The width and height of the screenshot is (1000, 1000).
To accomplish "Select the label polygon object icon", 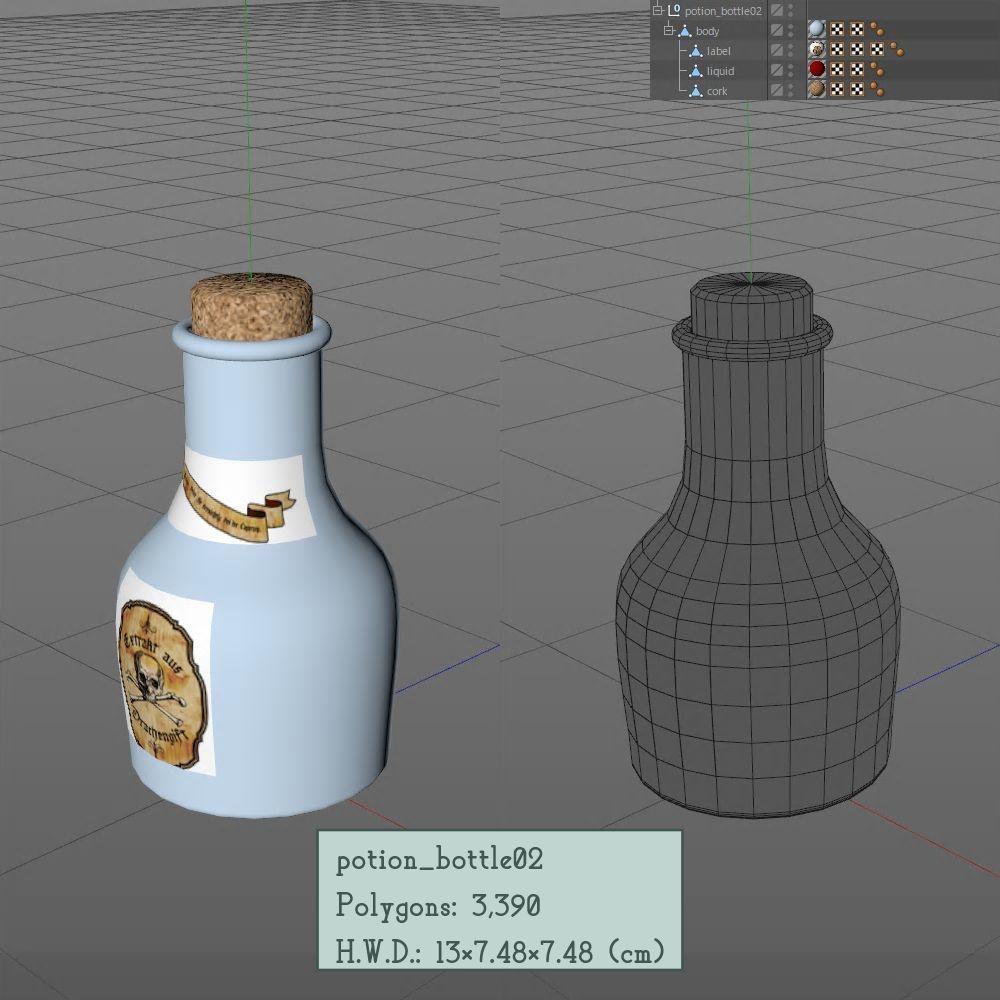I will 696,50.
